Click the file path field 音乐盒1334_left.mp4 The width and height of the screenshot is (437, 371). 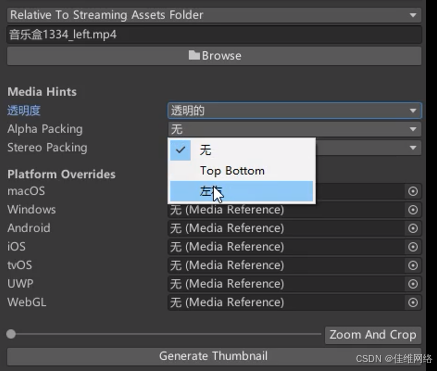coord(214,34)
